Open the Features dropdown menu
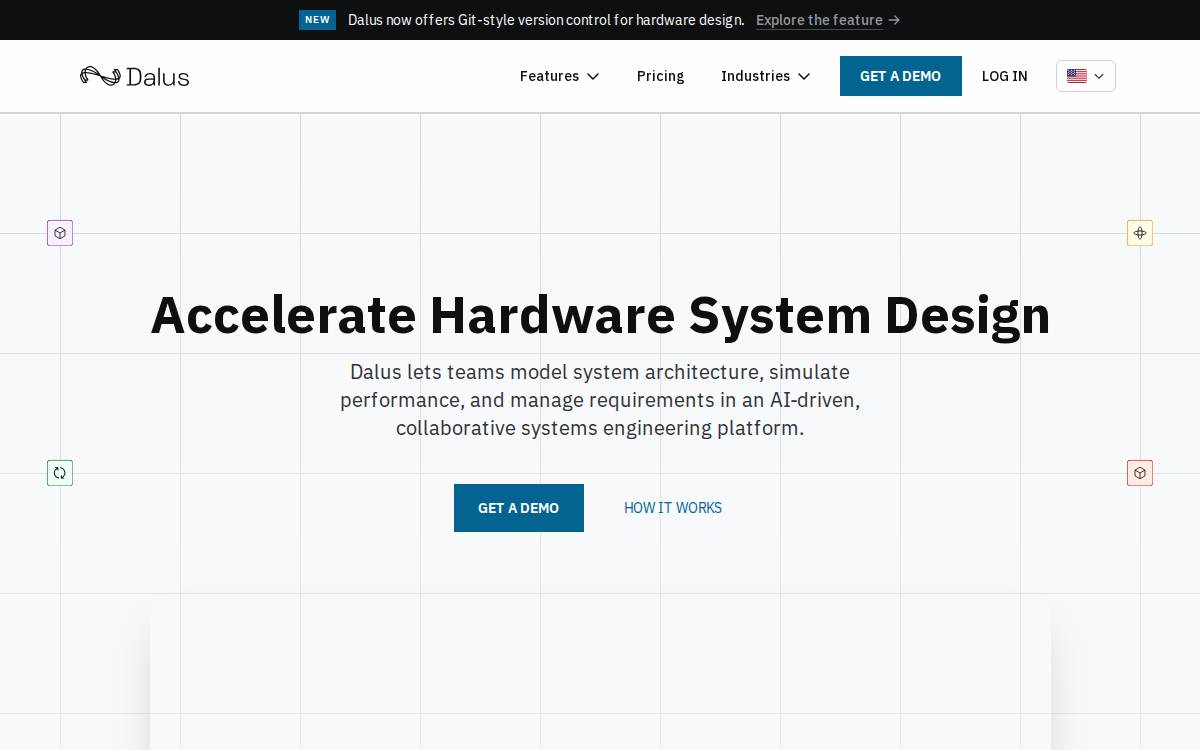 (559, 76)
